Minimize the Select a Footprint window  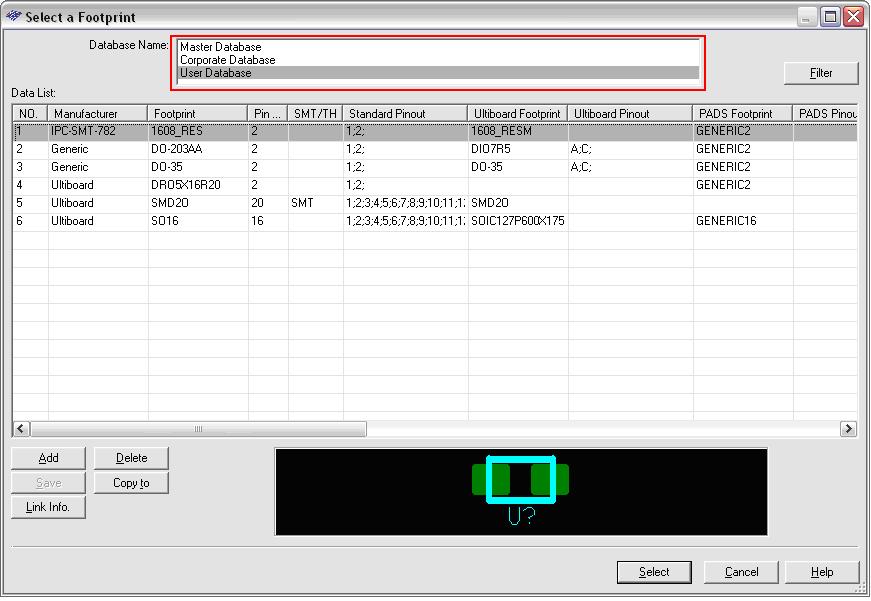[807, 17]
